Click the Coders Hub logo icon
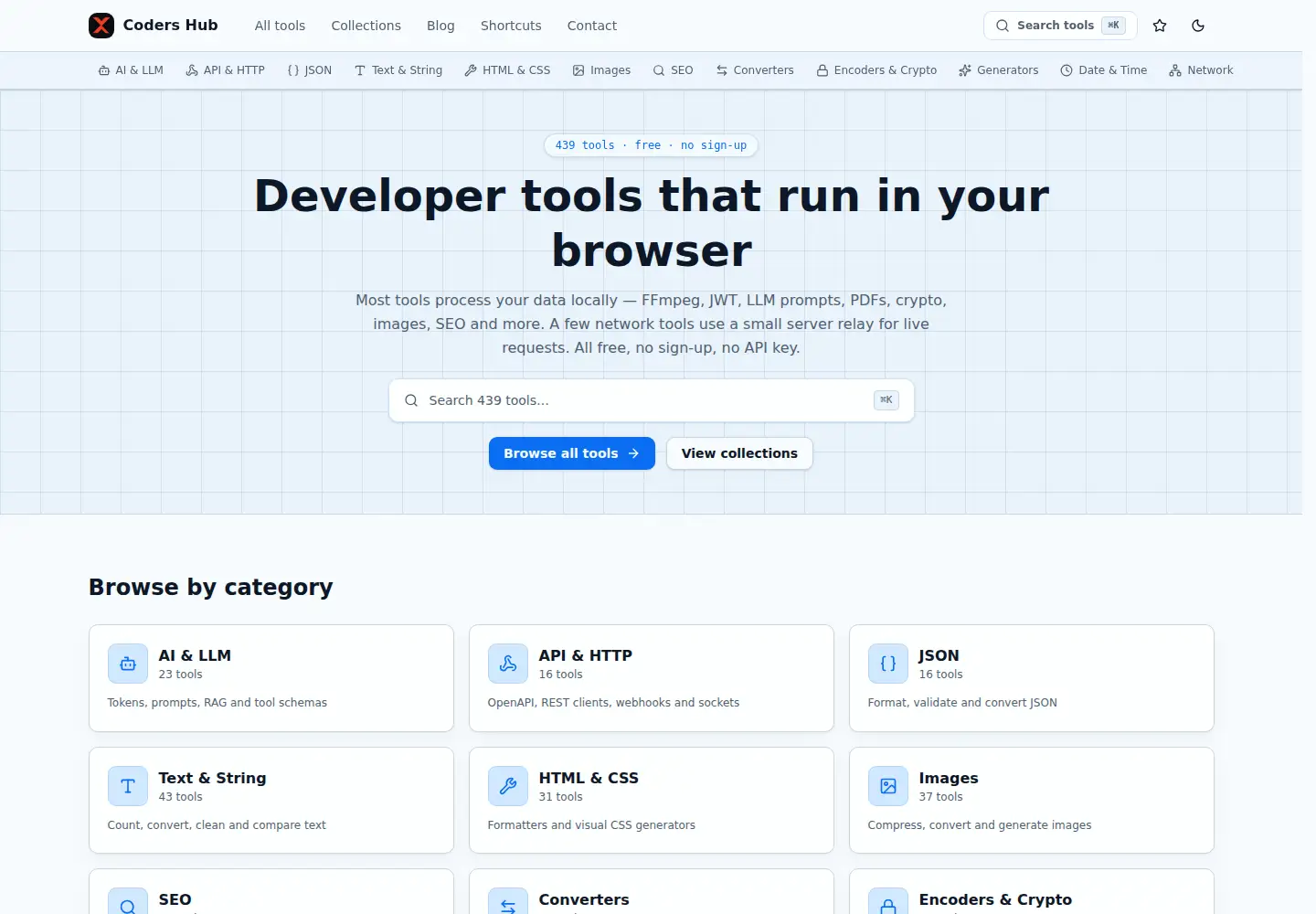The height and width of the screenshot is (914, 1316). pos(101,26)
